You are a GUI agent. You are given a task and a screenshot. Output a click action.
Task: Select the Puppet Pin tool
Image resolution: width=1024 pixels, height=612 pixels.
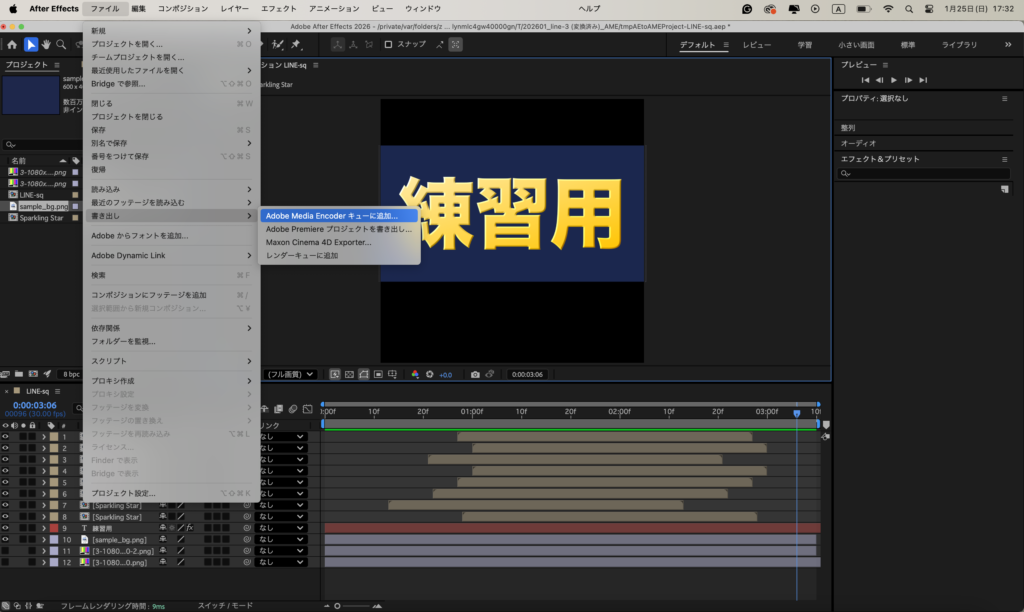(296, 45)
